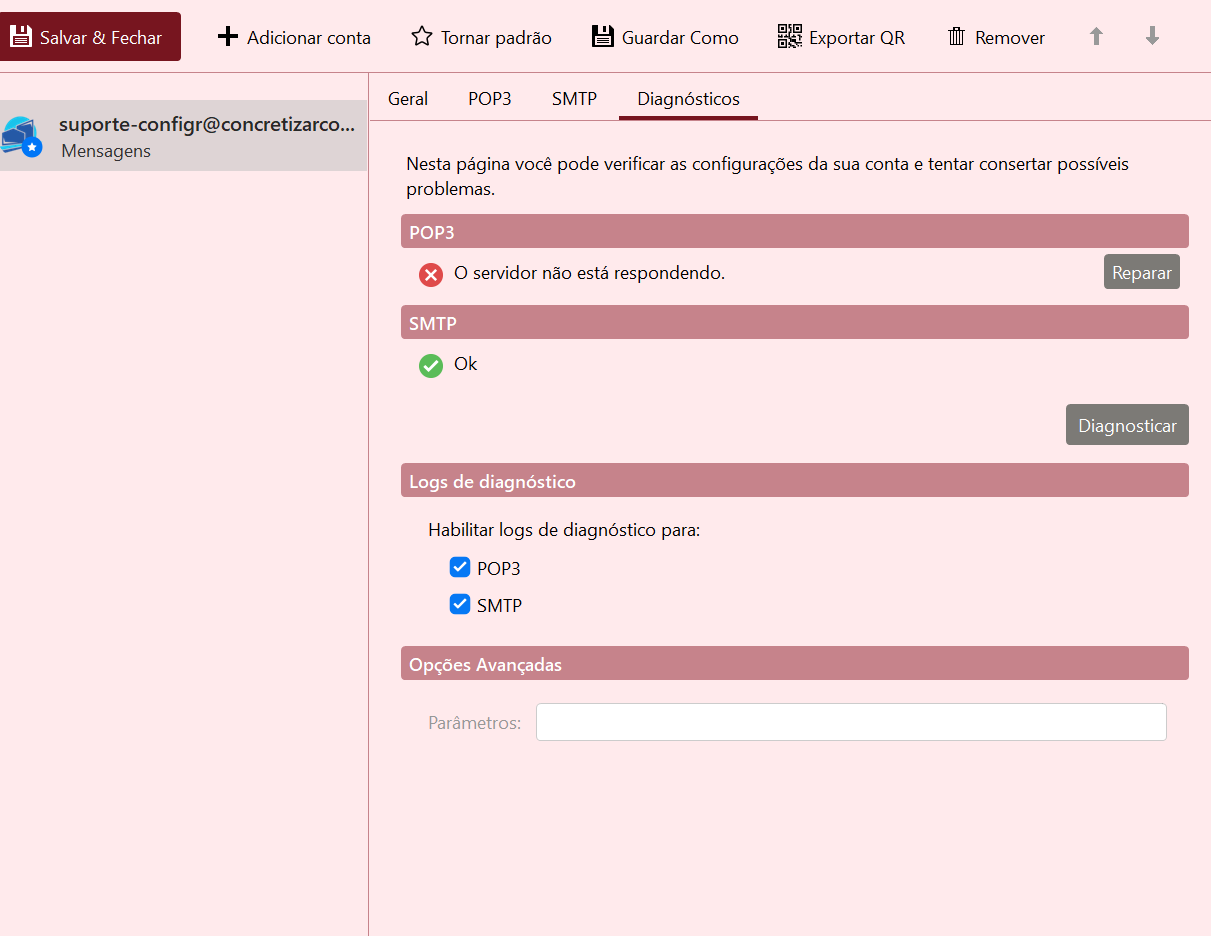Image resolution: width=1211 pixels, height=936 pixels.
Task: Run the Diagnosticar button
Action: pos(1127,425)
